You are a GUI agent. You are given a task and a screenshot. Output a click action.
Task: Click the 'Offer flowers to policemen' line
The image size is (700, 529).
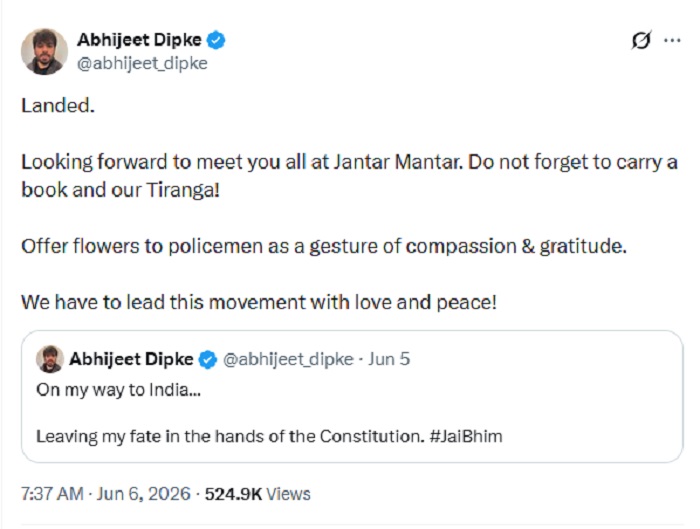(x=324, y=246)
